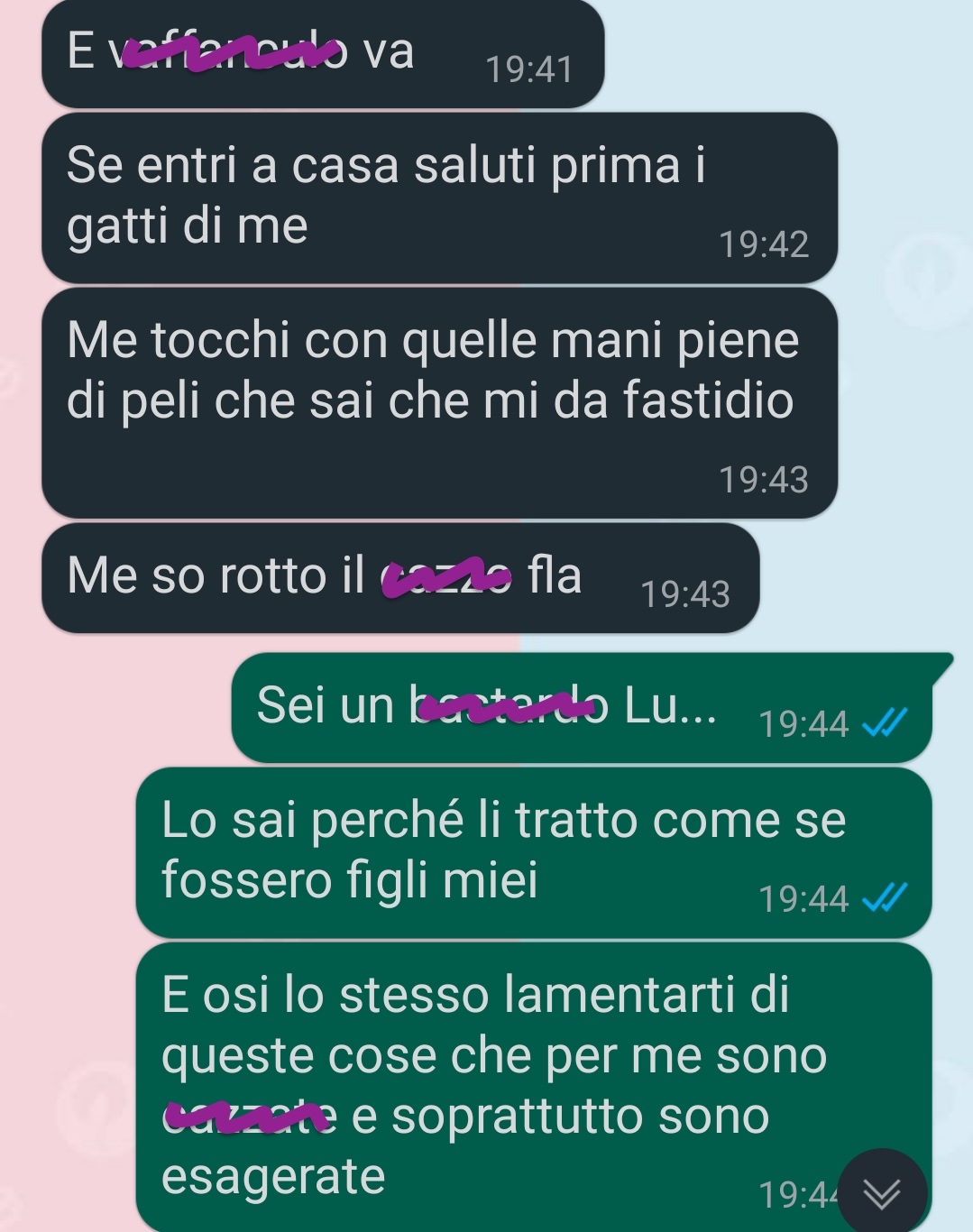Select message "Se entri a casa saluti prima"
Screen dimensions: 973x1232
(439, 198)
